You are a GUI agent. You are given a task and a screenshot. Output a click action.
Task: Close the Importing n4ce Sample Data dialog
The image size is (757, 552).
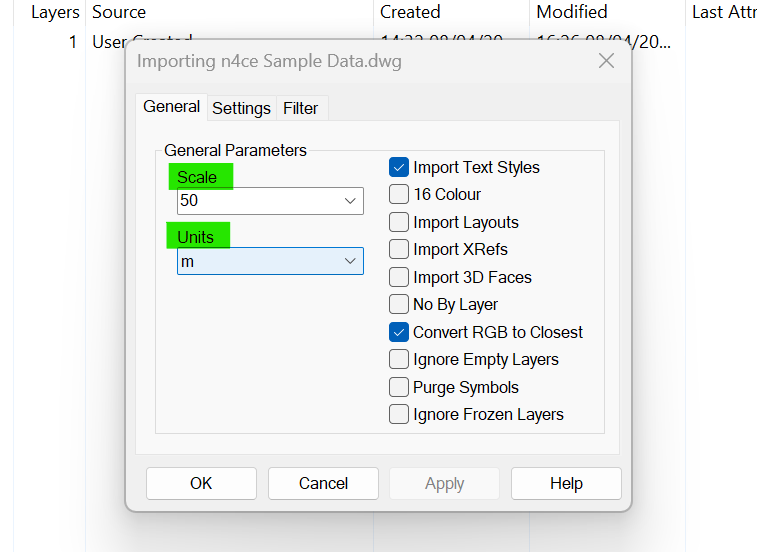pos(606,61)
